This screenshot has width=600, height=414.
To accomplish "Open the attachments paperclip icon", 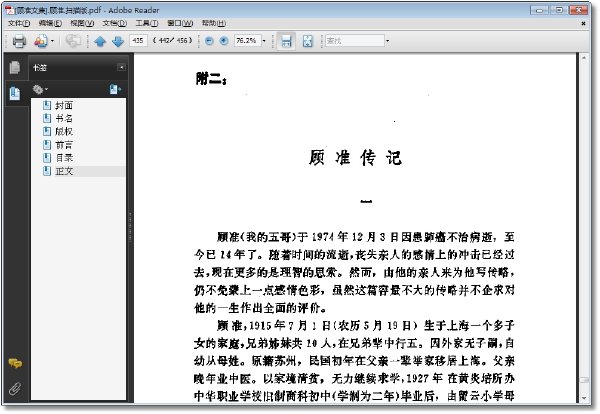I will pos(15,389).
